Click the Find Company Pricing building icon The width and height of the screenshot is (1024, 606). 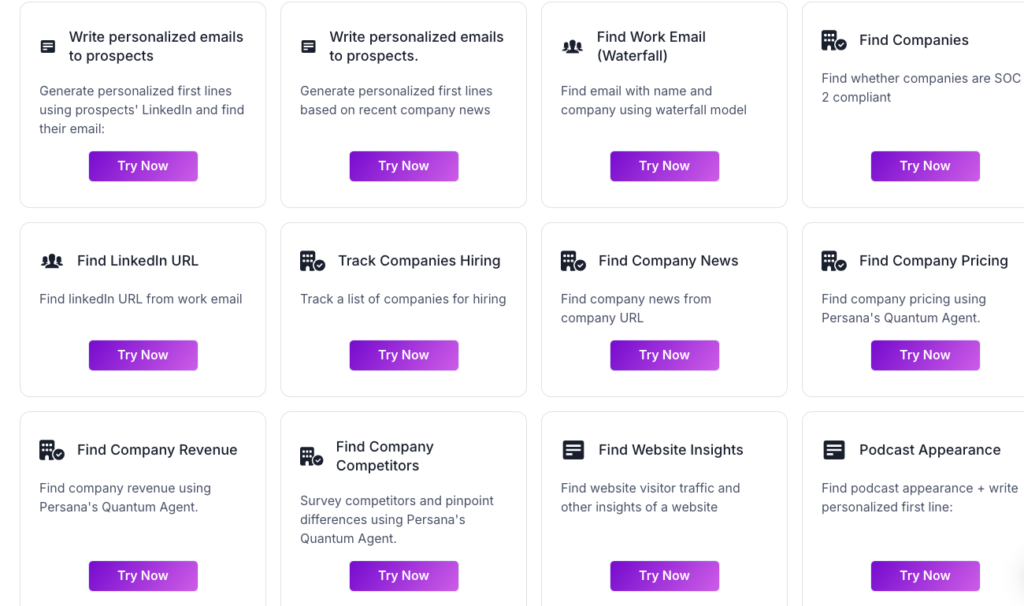834,261
